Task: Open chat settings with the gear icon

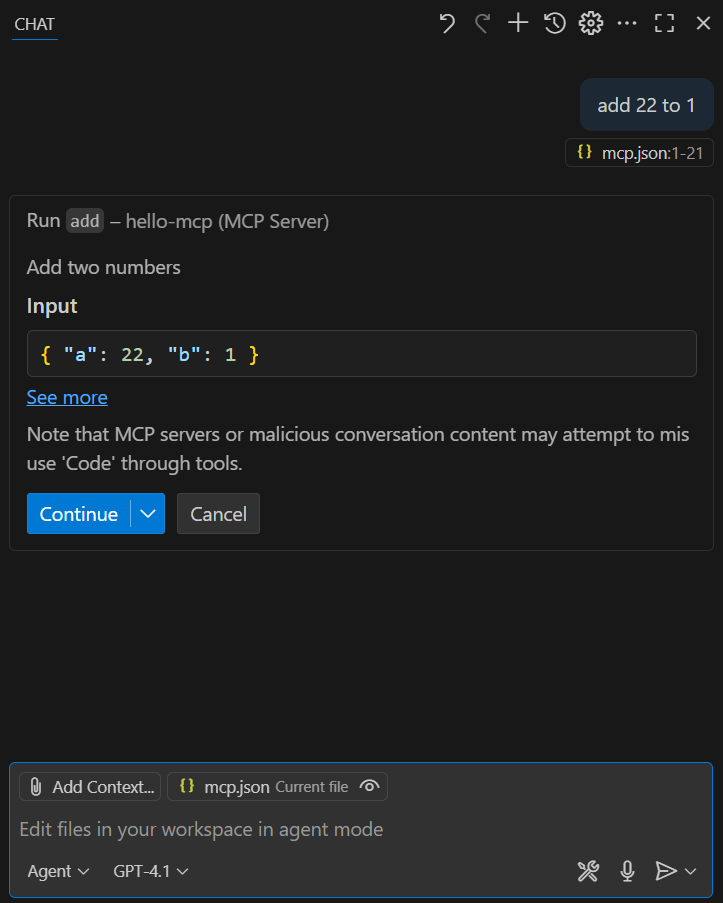Action: [590, 22]
